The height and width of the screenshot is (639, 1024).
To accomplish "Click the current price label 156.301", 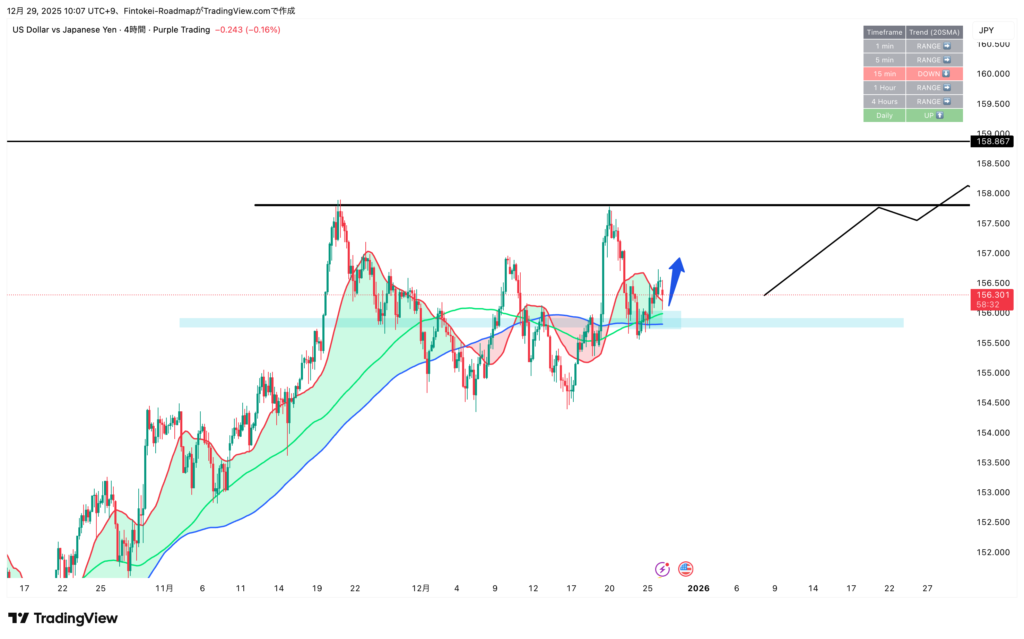I will click(x=991, y=295).
